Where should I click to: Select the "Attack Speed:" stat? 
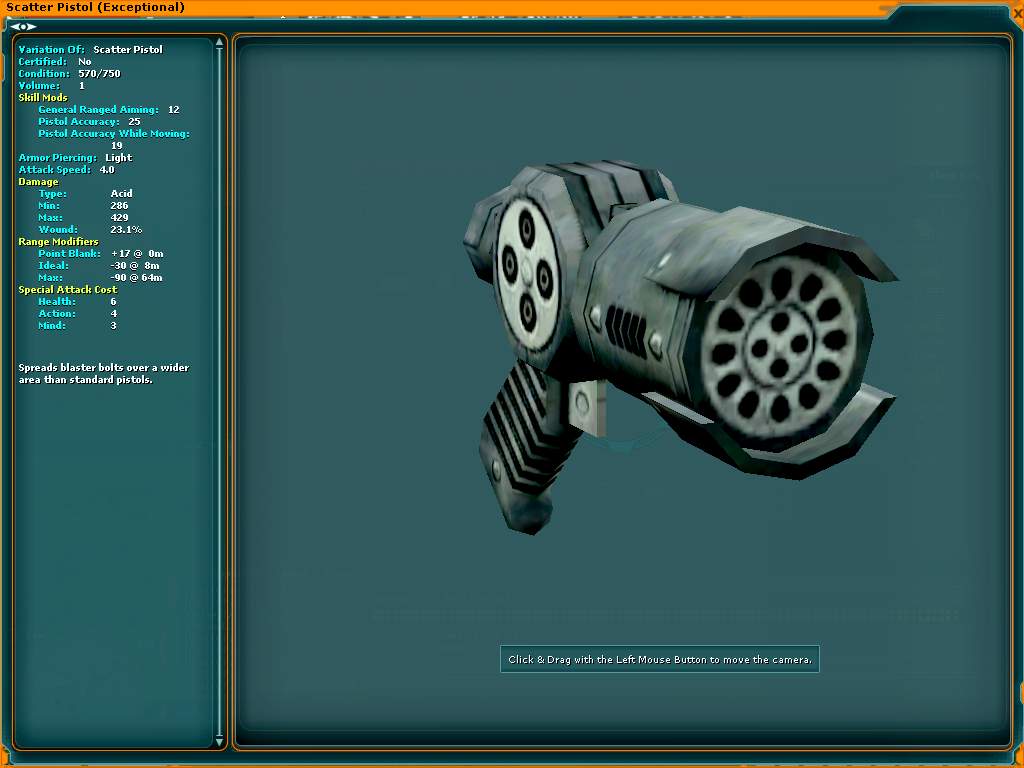(67, 170)
